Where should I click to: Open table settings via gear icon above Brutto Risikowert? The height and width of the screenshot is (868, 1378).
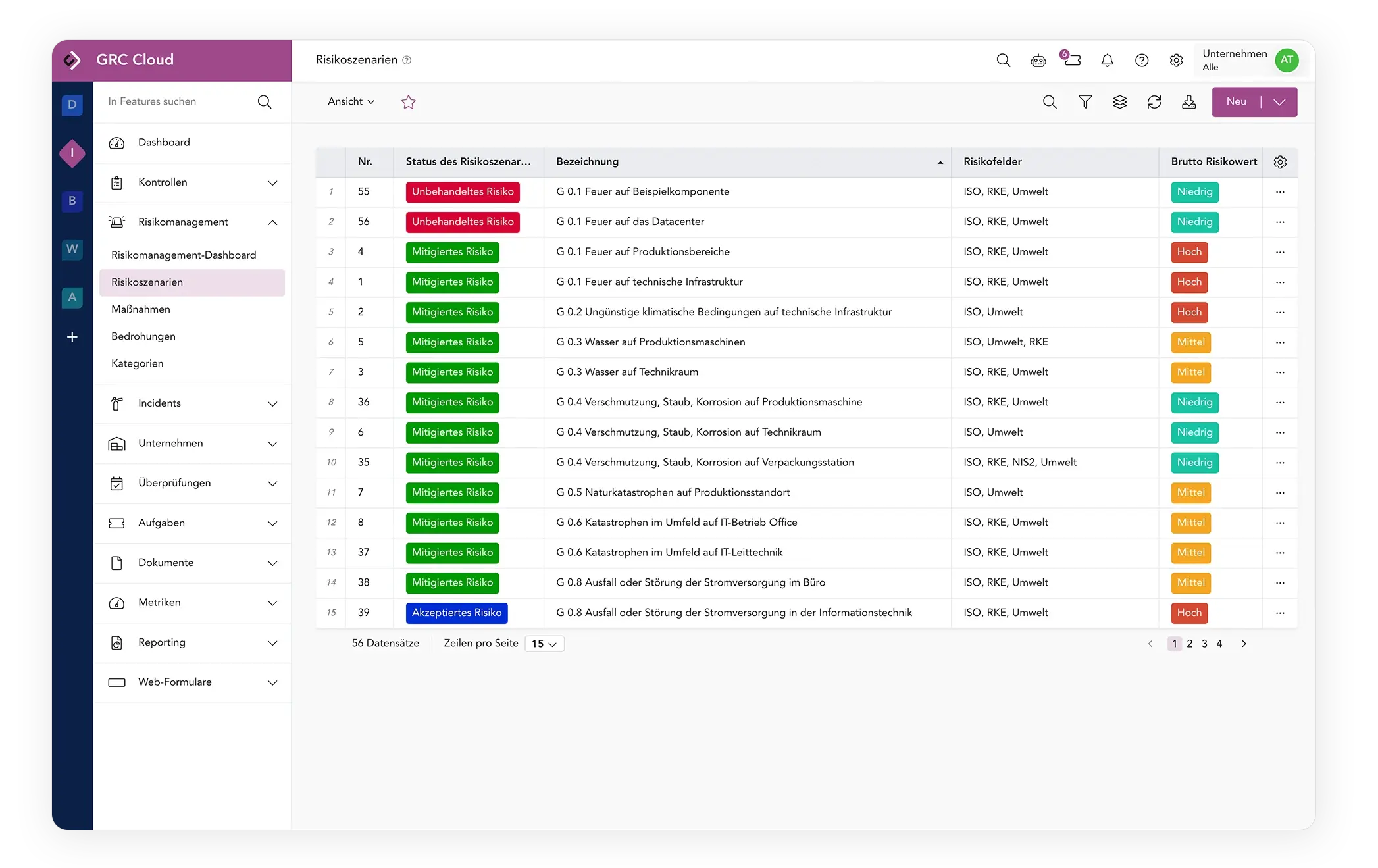(x=1280, y=162)
